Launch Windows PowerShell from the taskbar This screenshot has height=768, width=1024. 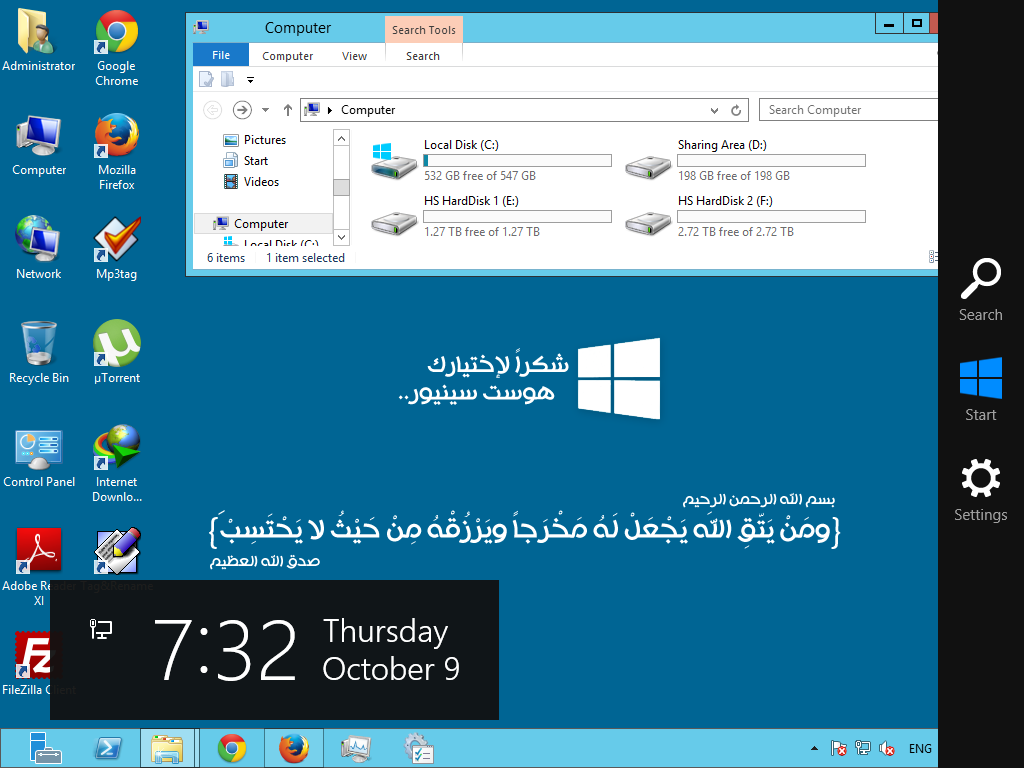[108, 748]
